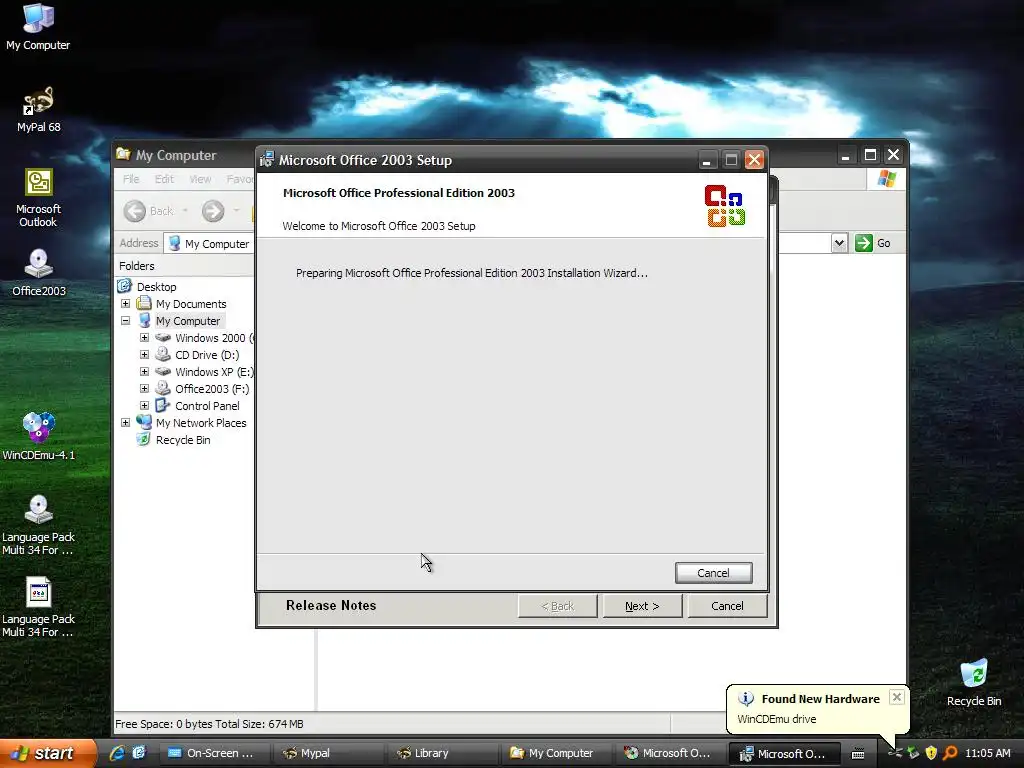
Task: Expand My Documents tree node
Action: [125, 304]
